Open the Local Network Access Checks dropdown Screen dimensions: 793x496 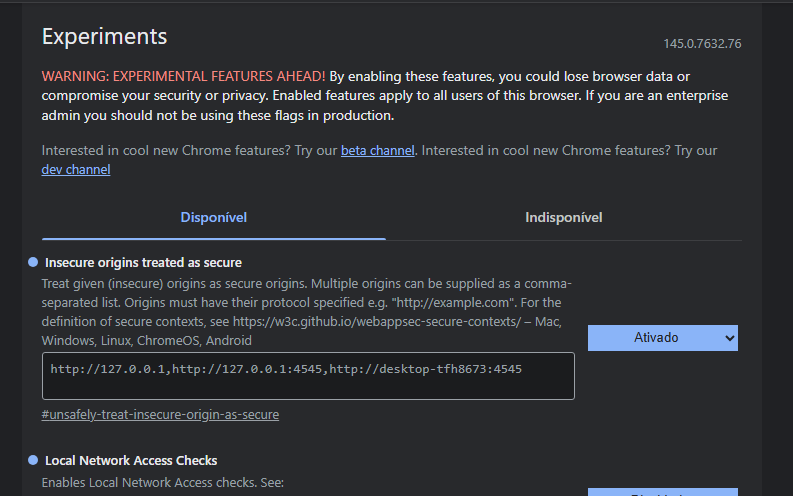[662, 492]
